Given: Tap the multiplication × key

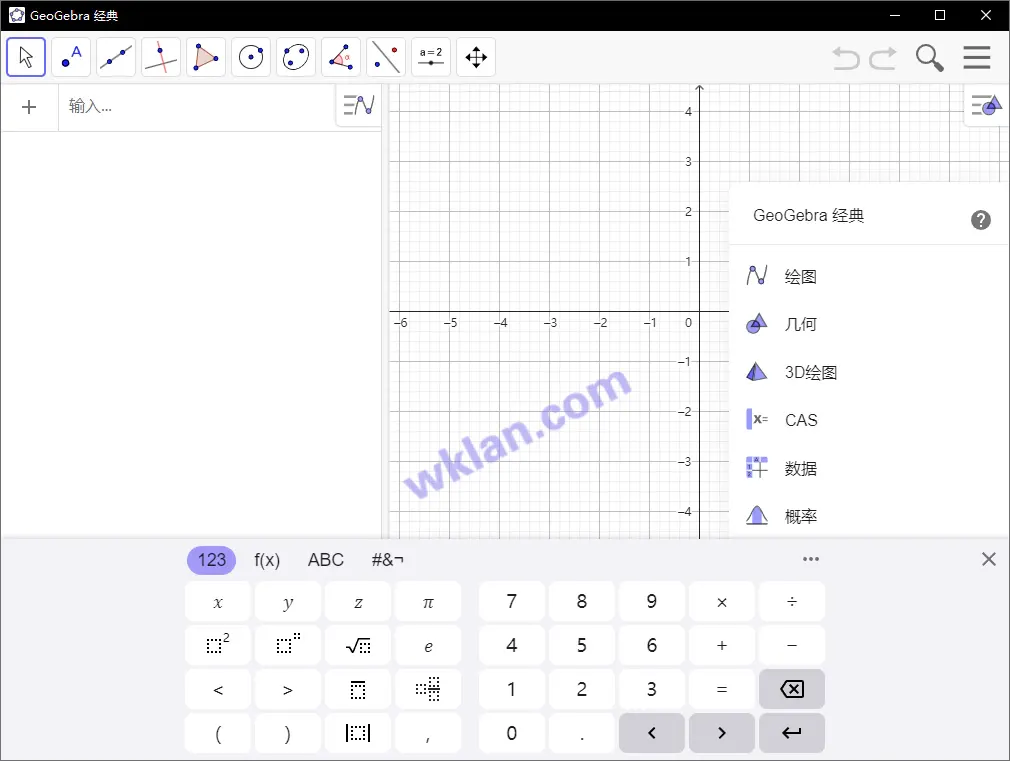Looking at the screenshot, I should click(x=722, y=602).
